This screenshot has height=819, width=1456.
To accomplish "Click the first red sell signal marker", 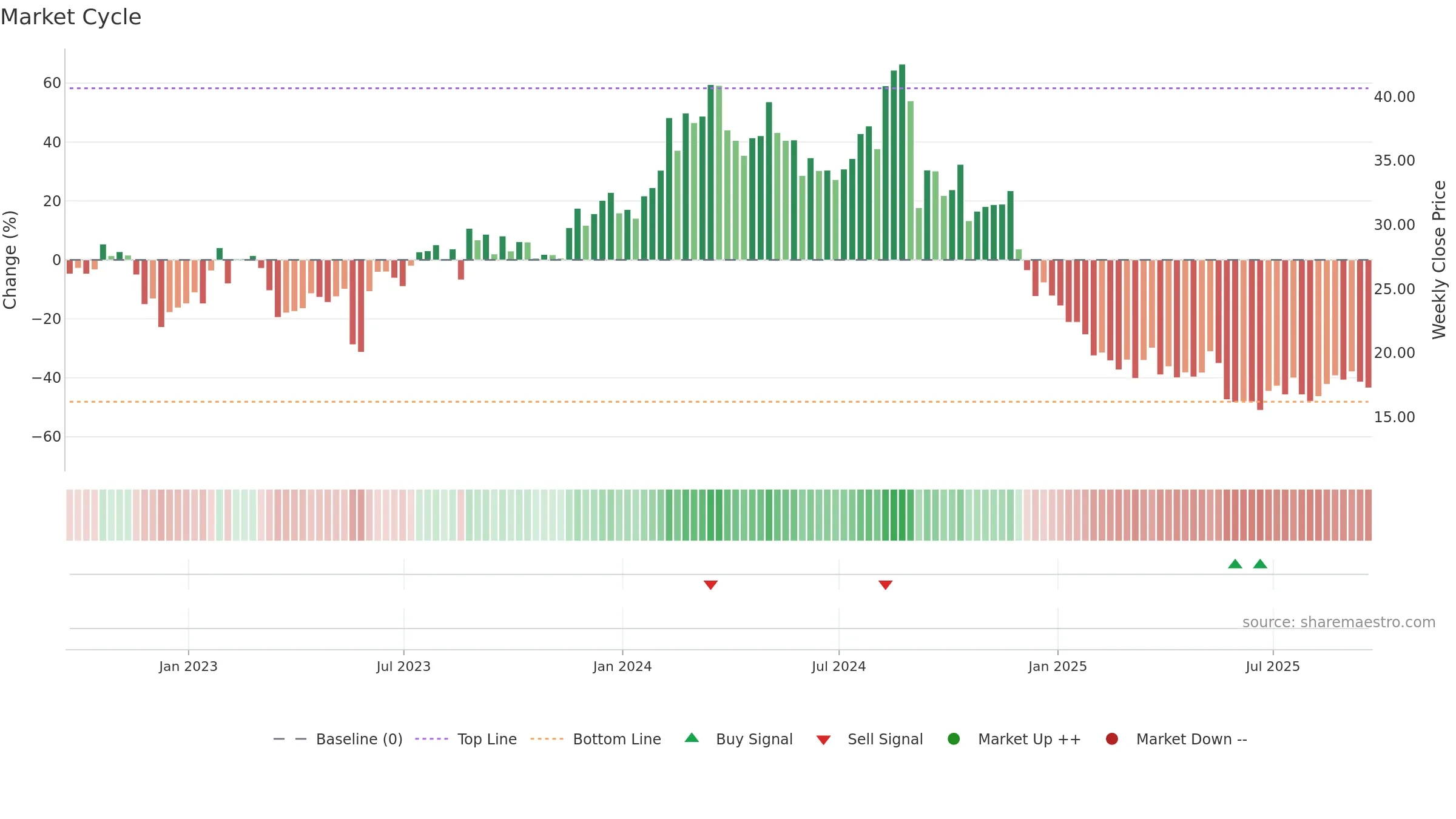I will 710,585.
